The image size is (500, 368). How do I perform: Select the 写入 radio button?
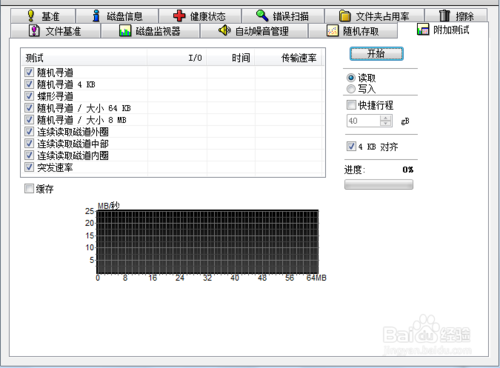[x=351, y=89]
